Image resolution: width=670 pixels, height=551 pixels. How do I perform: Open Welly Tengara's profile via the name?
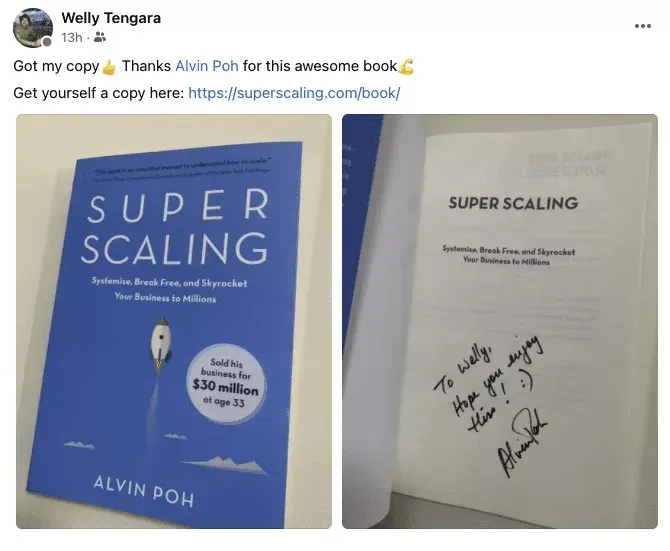[111, 18]
